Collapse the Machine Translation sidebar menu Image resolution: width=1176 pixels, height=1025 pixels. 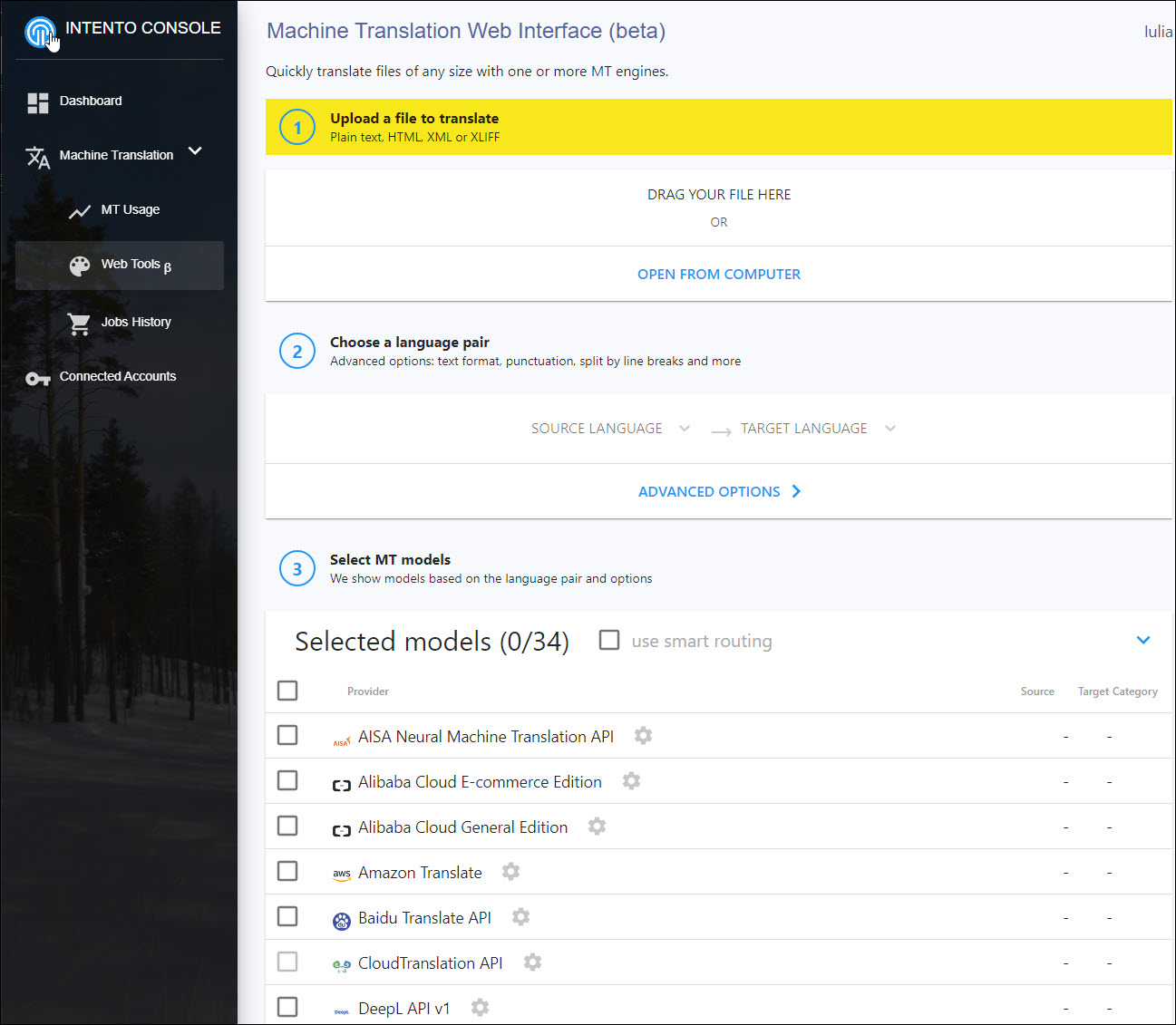pos(195,151)
